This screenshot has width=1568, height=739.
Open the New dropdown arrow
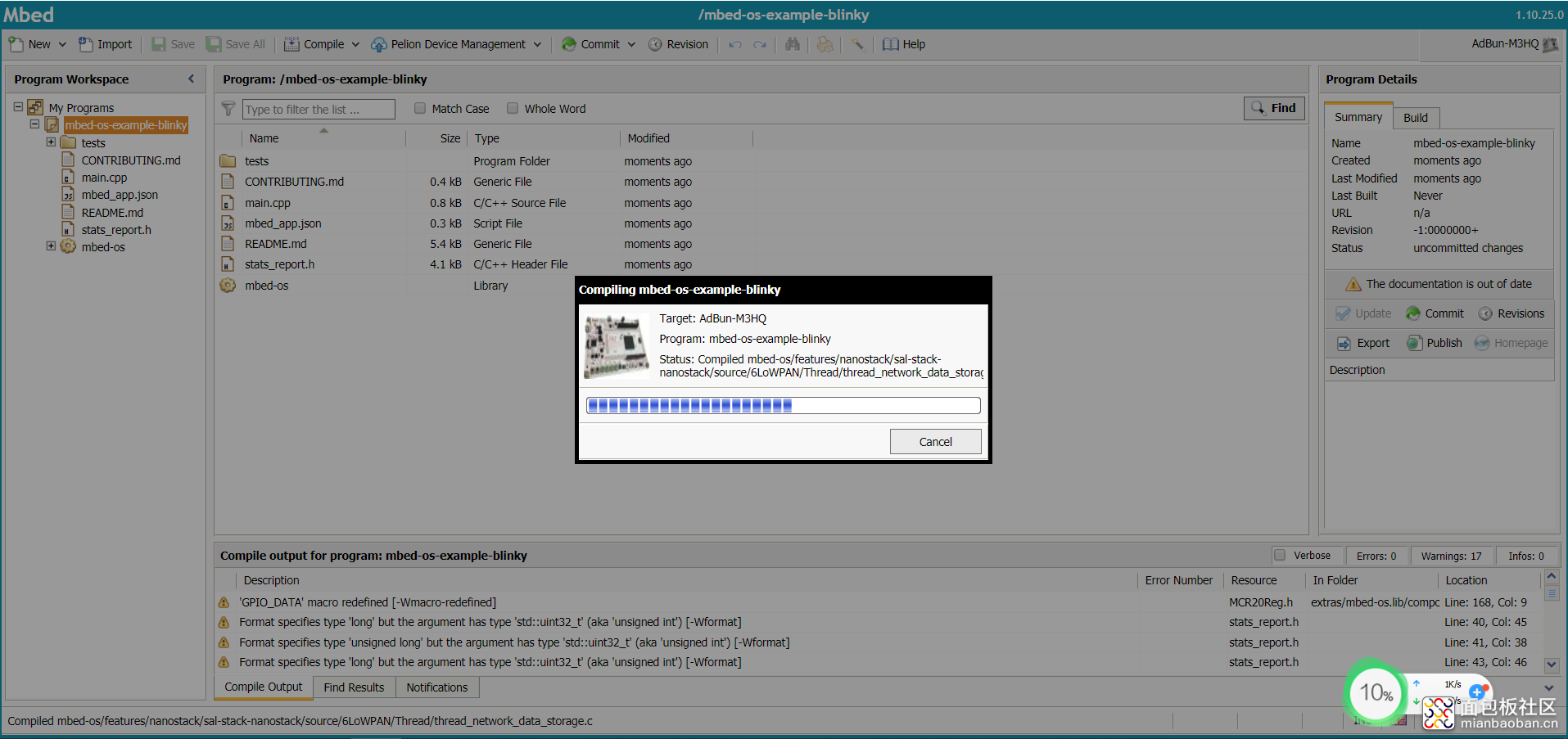click(x=62, y=44)
